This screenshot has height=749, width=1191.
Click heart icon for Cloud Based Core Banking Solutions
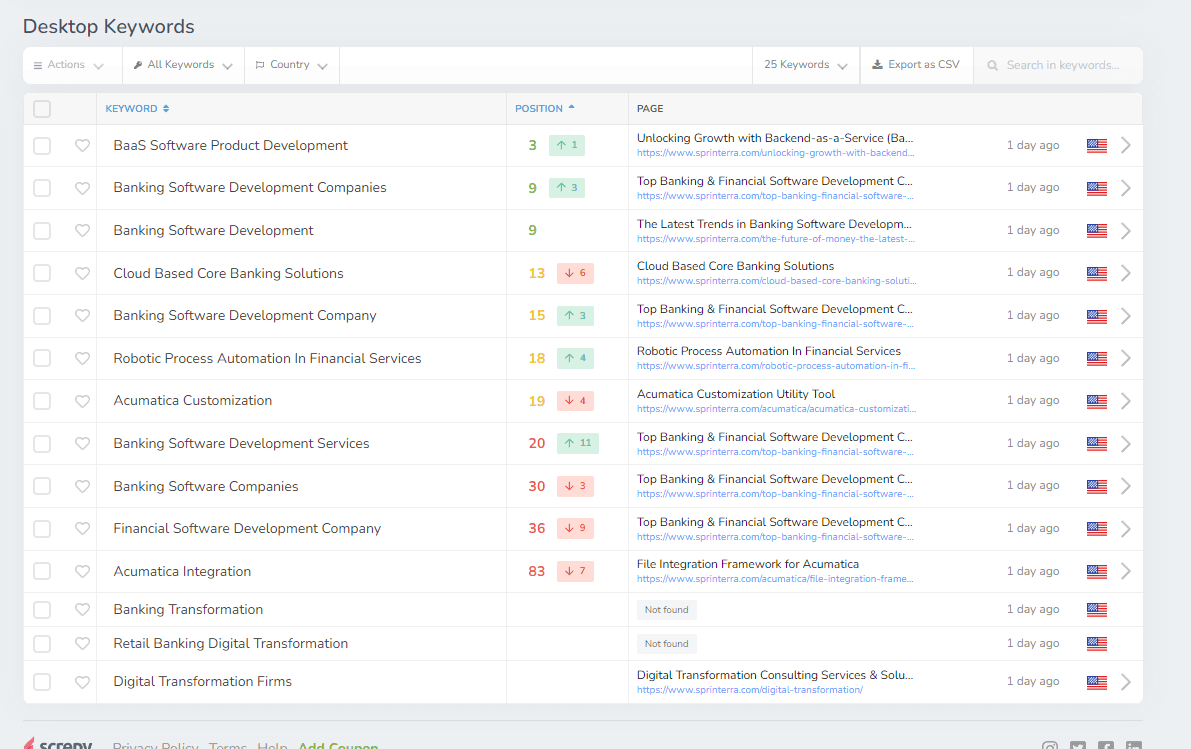pyautogui.click(x=82, y=273)
